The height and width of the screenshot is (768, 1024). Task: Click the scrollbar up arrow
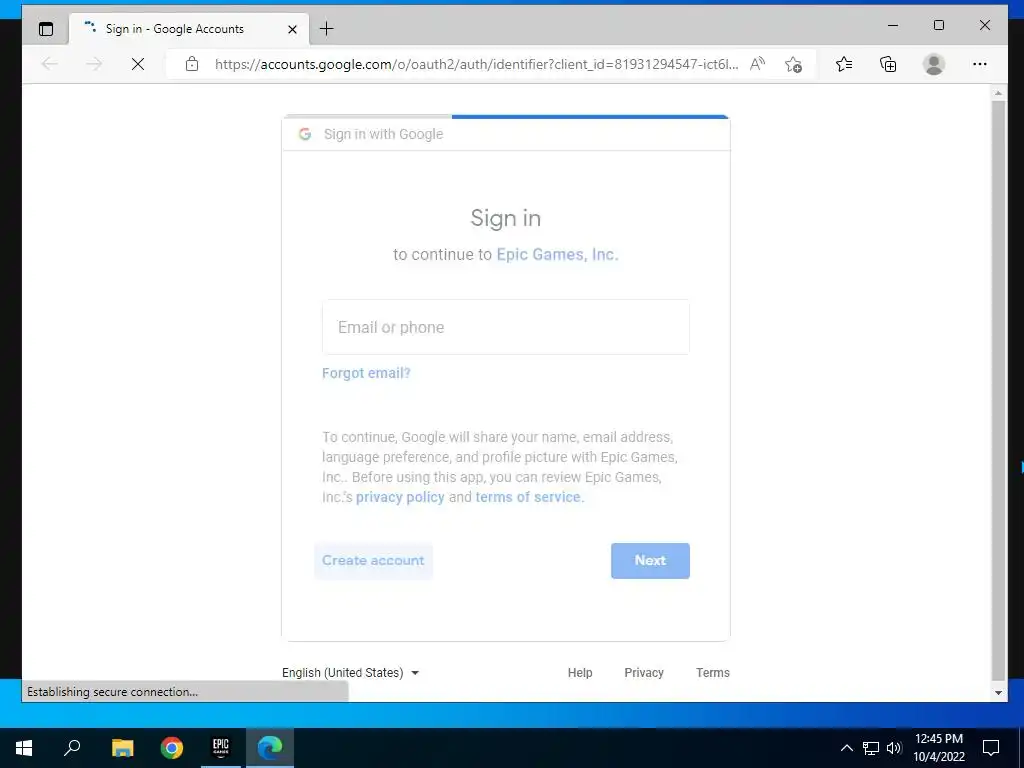999,93
